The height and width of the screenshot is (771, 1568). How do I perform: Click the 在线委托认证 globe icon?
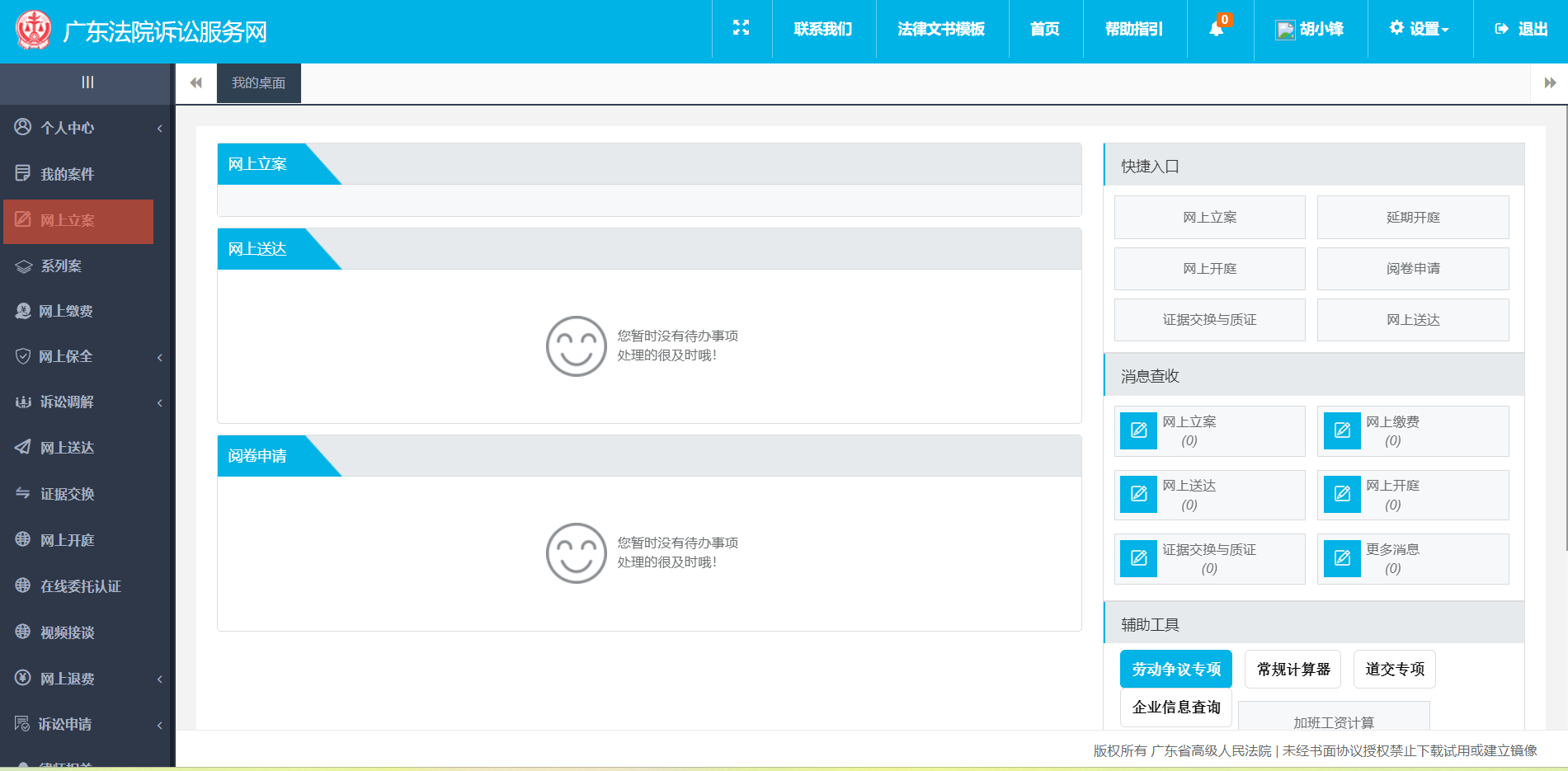coord(23,585)
